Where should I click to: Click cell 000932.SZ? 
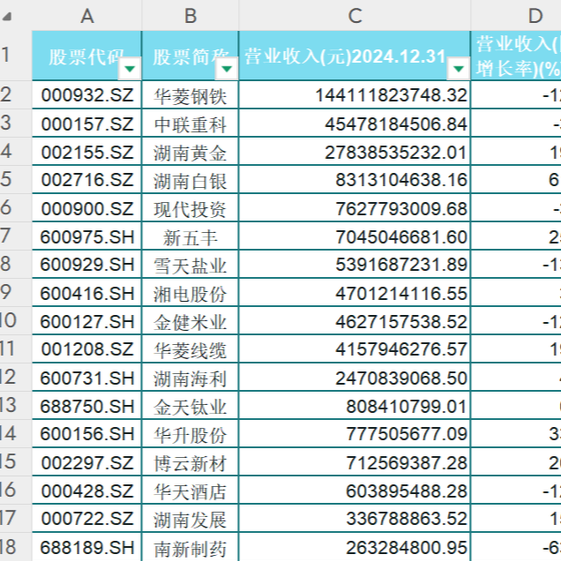[87, 95]
